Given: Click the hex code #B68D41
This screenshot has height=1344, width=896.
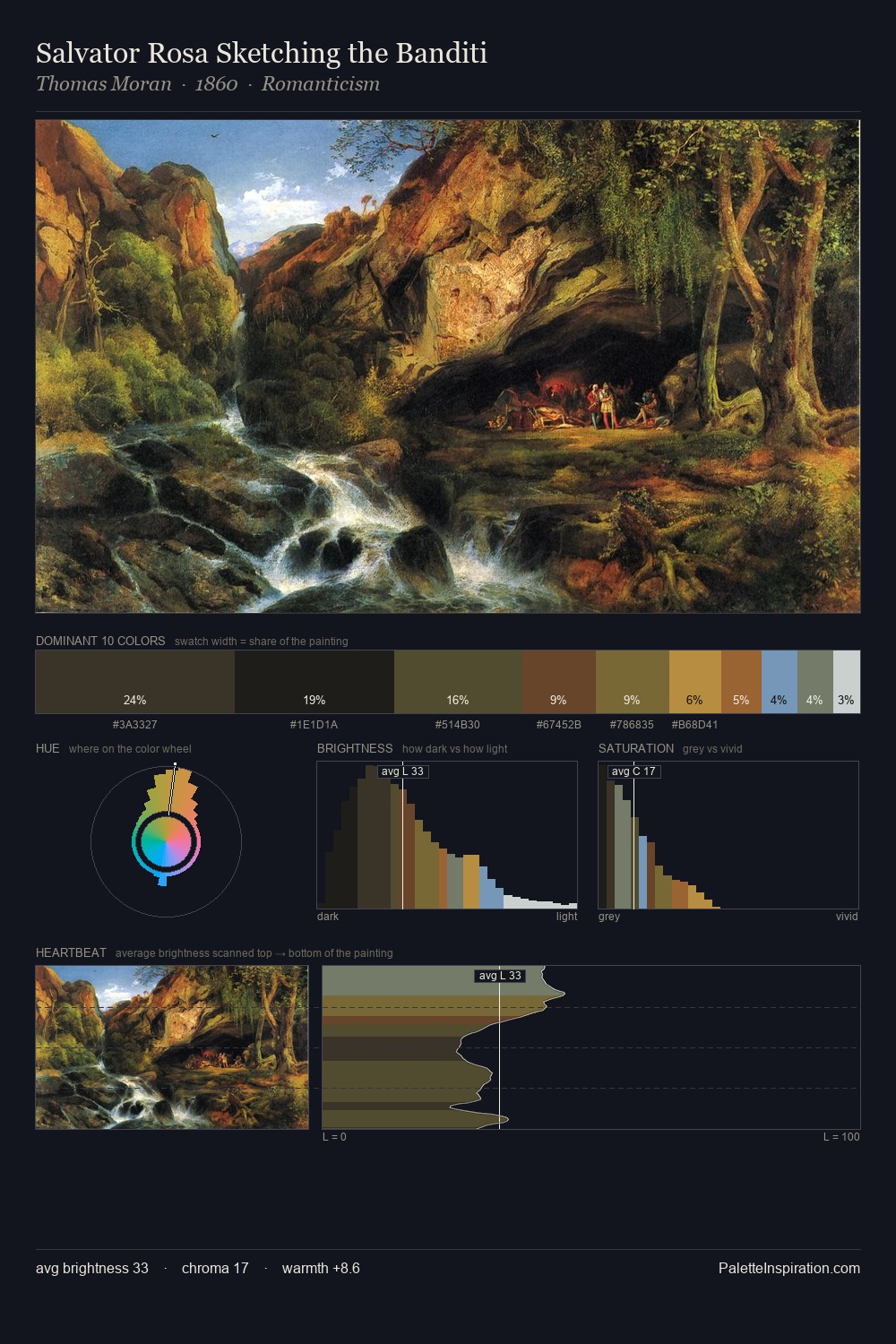Looking at the screenshot, I should coord(694,724).
